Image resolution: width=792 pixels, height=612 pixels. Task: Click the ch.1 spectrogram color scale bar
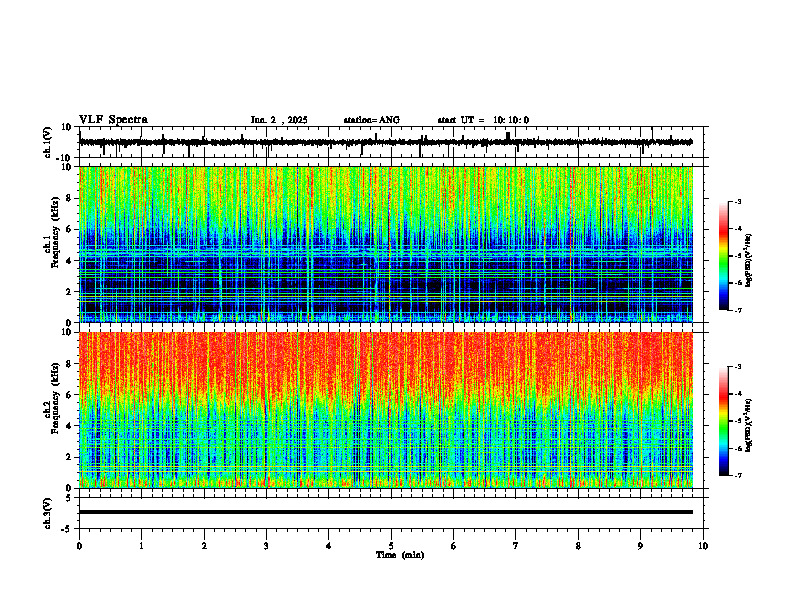pos(724,256)
